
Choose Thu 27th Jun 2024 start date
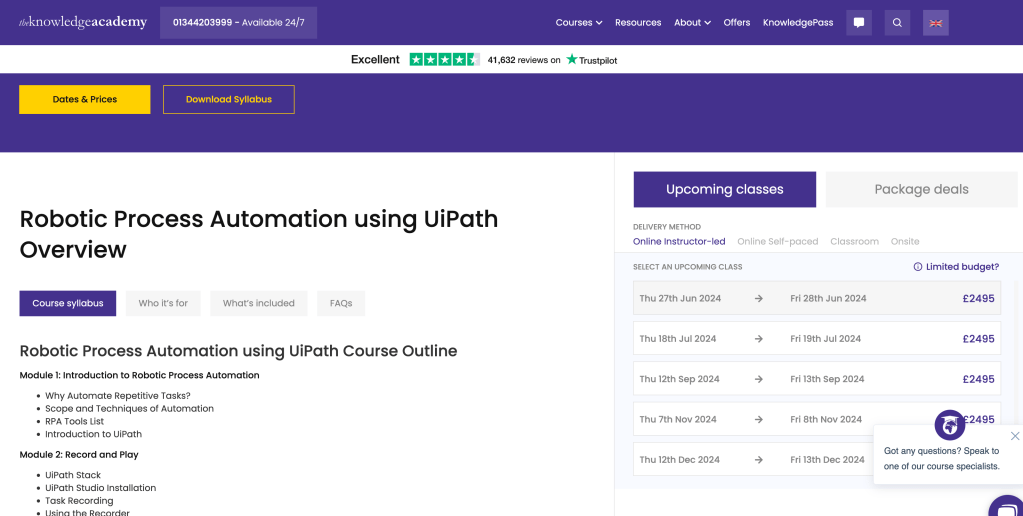pyautogui.click(x=680, y=299)
